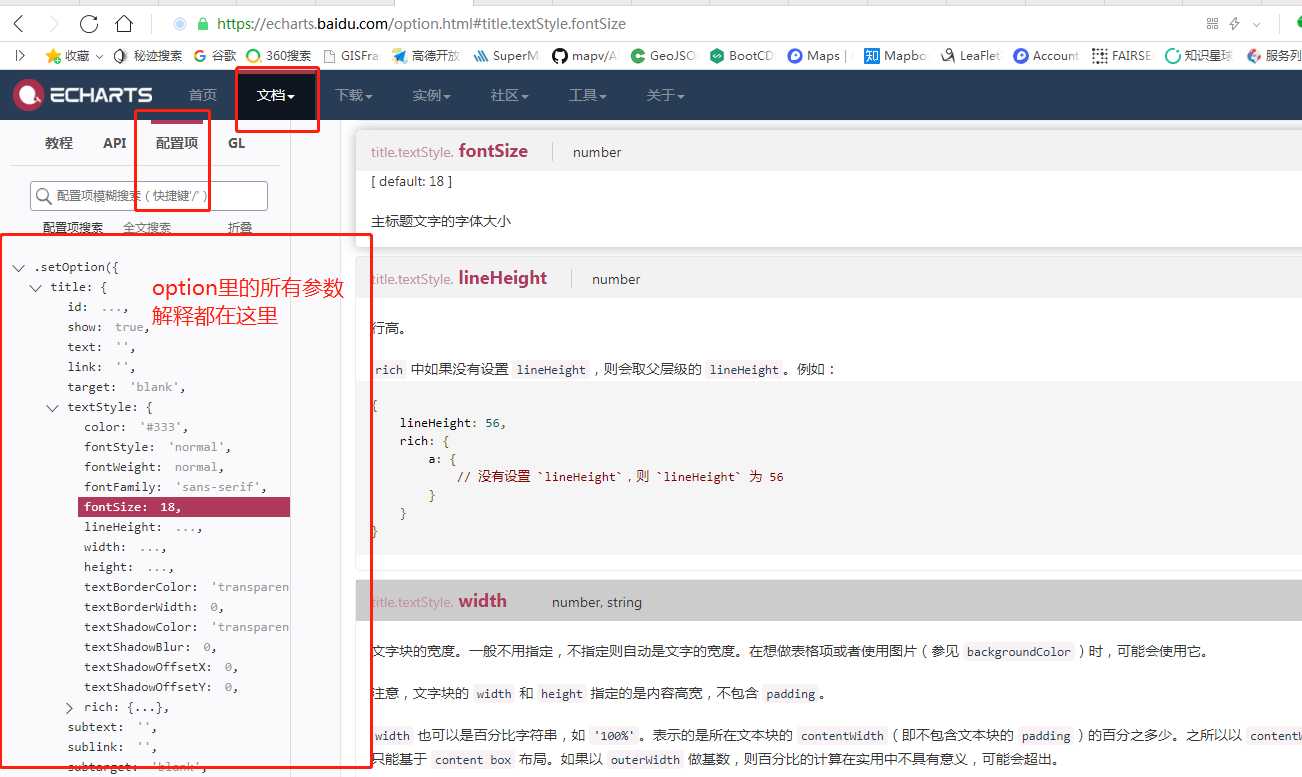
Task: Open the address bar dropdown arrow
Action: [1256, 24]
